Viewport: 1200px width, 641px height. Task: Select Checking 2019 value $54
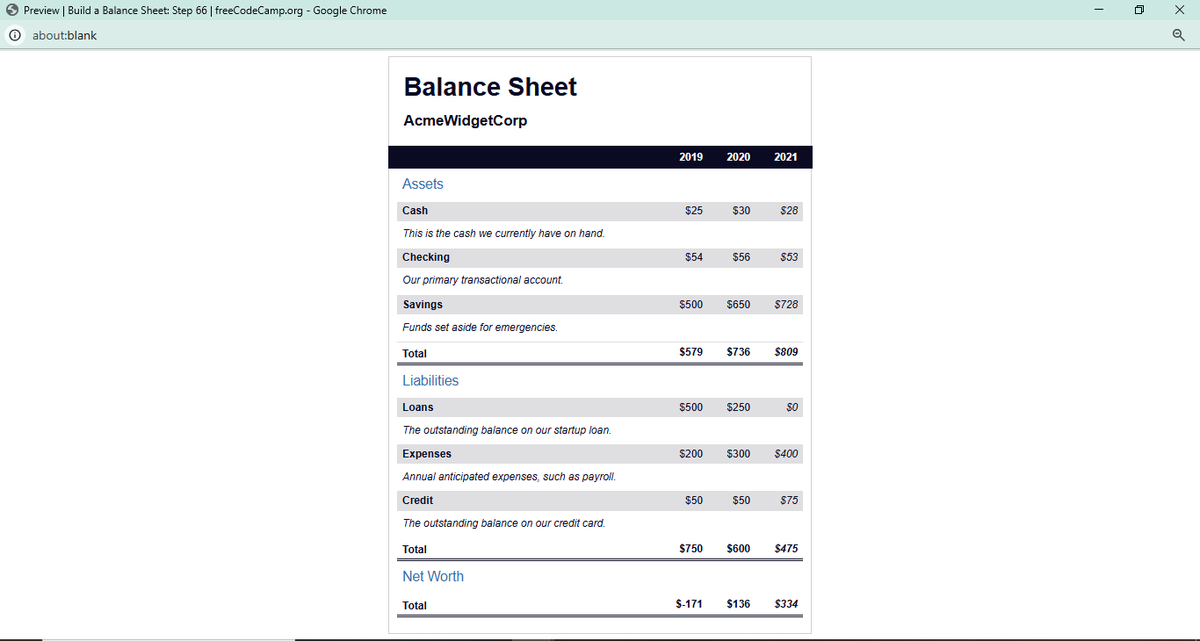tap(693, 257)
